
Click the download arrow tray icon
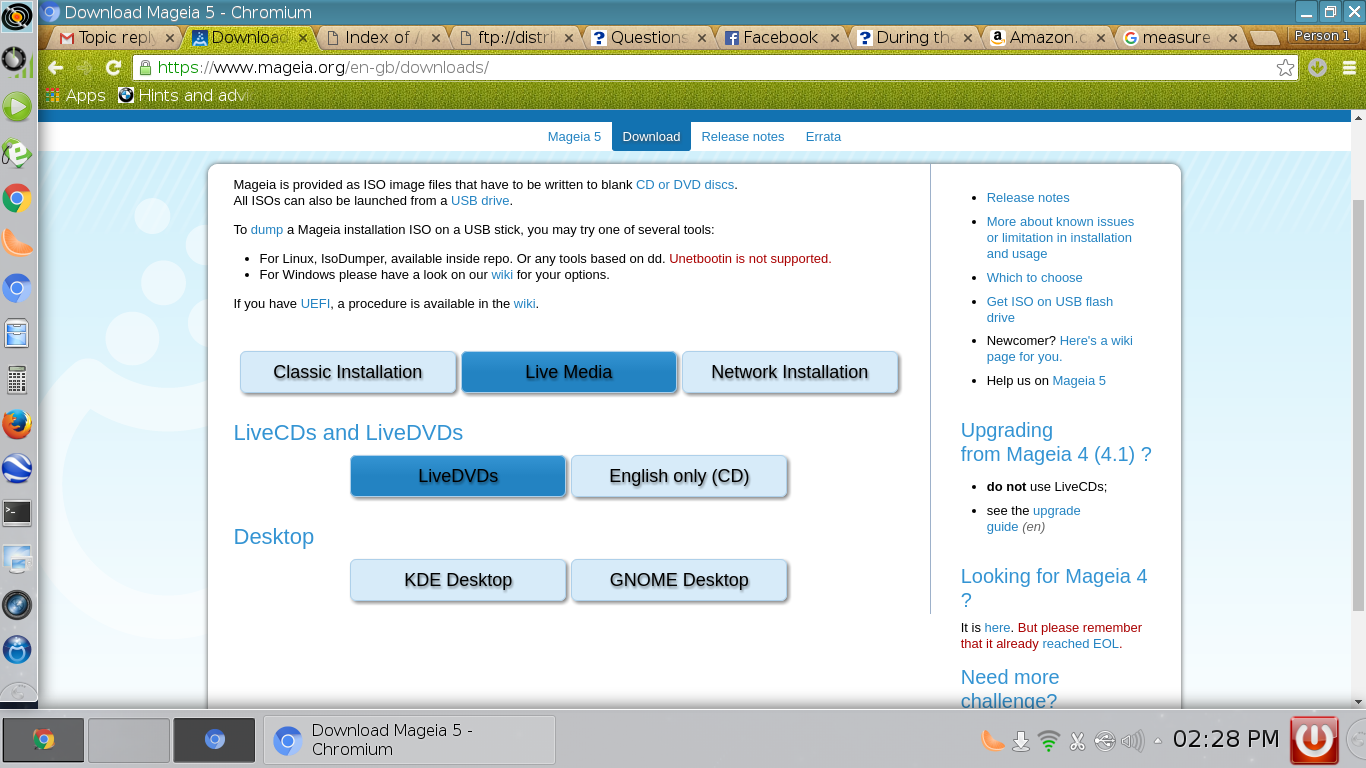[1021, 741]
